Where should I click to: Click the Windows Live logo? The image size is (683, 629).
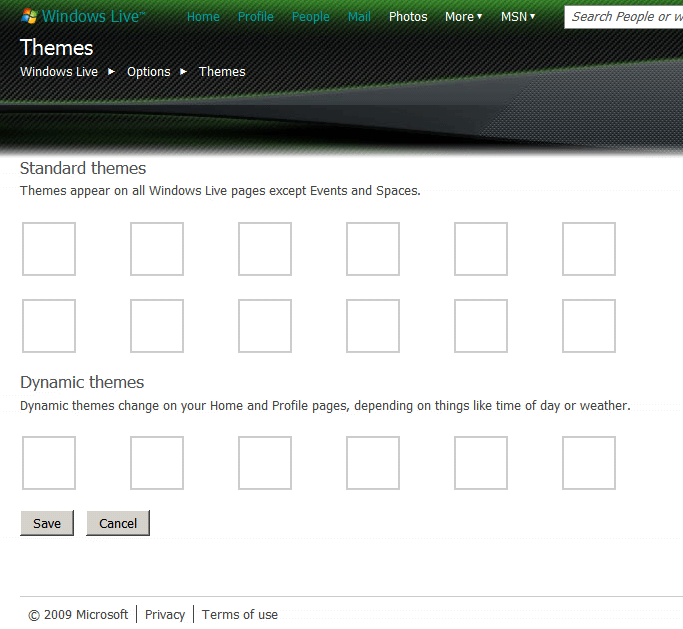pos(84,17)
